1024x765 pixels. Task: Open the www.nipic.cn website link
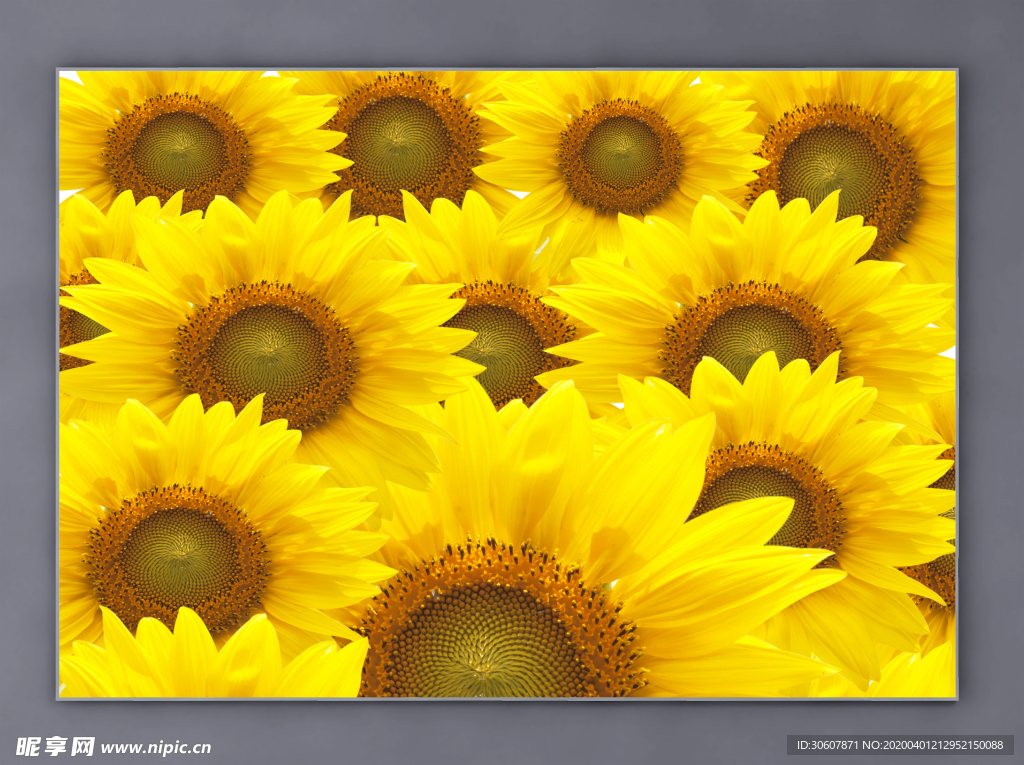pos(155,747)
